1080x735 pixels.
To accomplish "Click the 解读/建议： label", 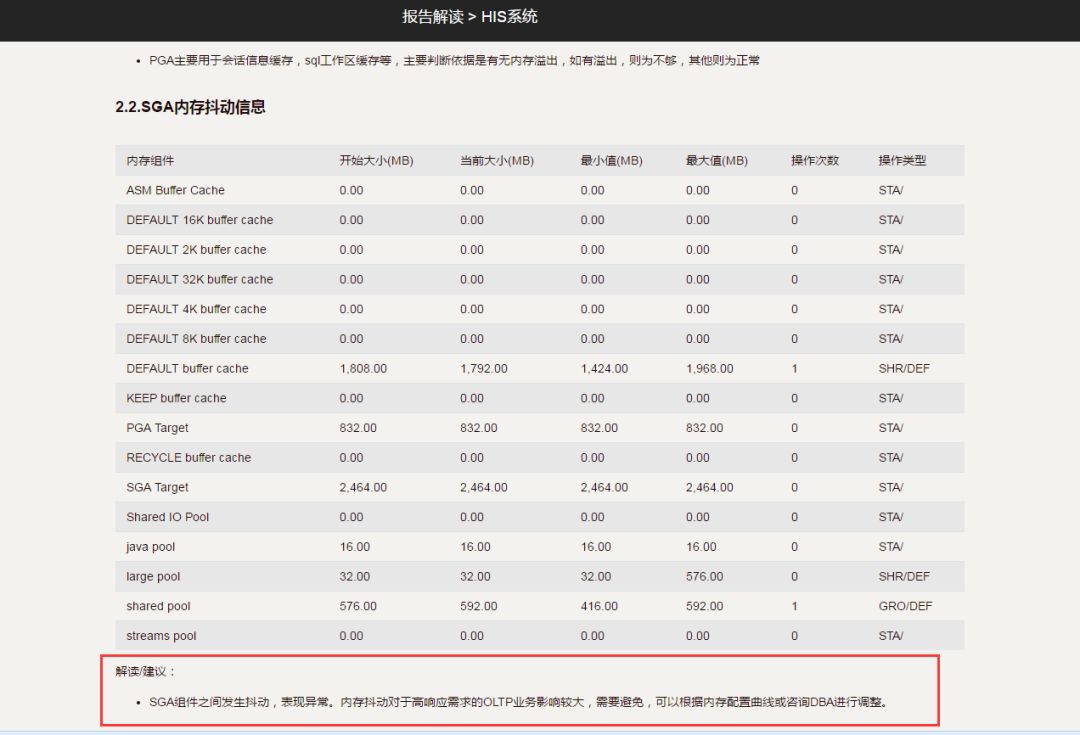I will pos(145,671).
